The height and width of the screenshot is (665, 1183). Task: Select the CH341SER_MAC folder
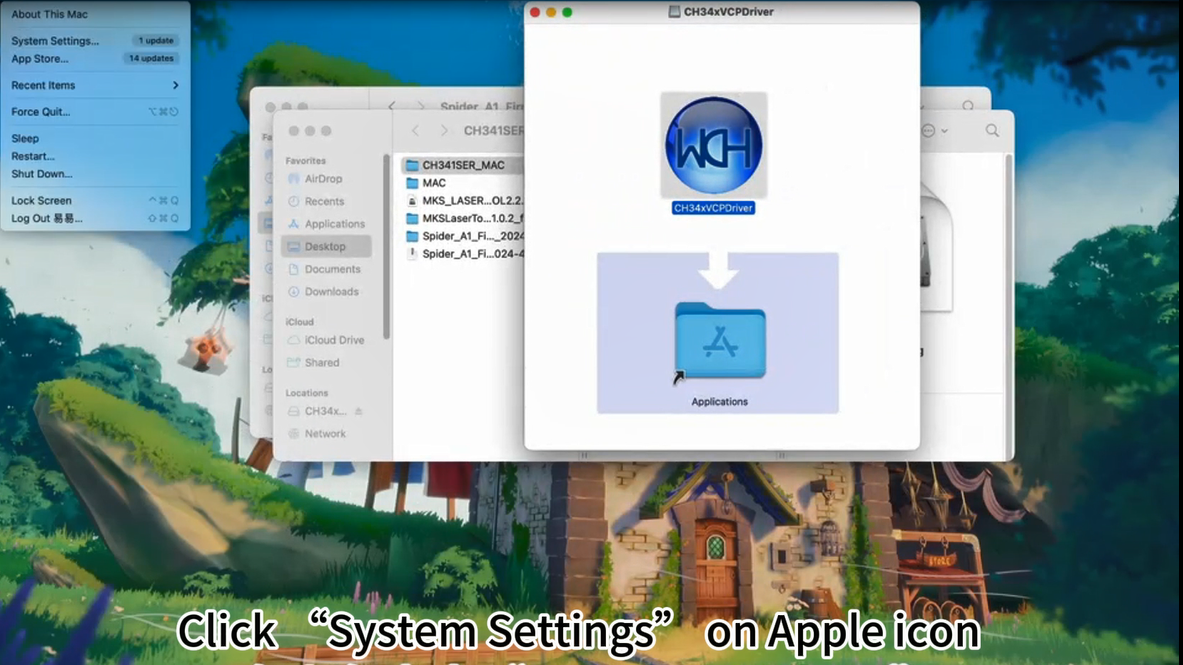(x=462, y=165)
